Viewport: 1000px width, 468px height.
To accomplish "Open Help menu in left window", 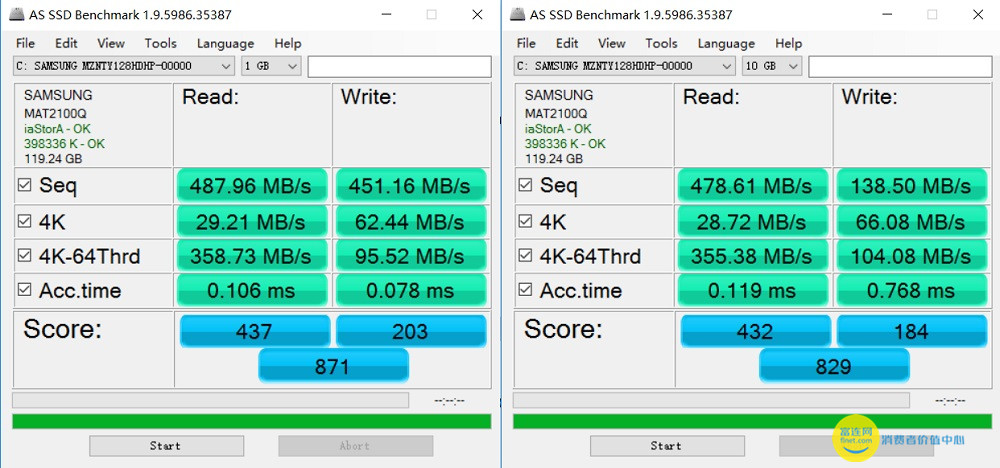I will pos(288,43).
